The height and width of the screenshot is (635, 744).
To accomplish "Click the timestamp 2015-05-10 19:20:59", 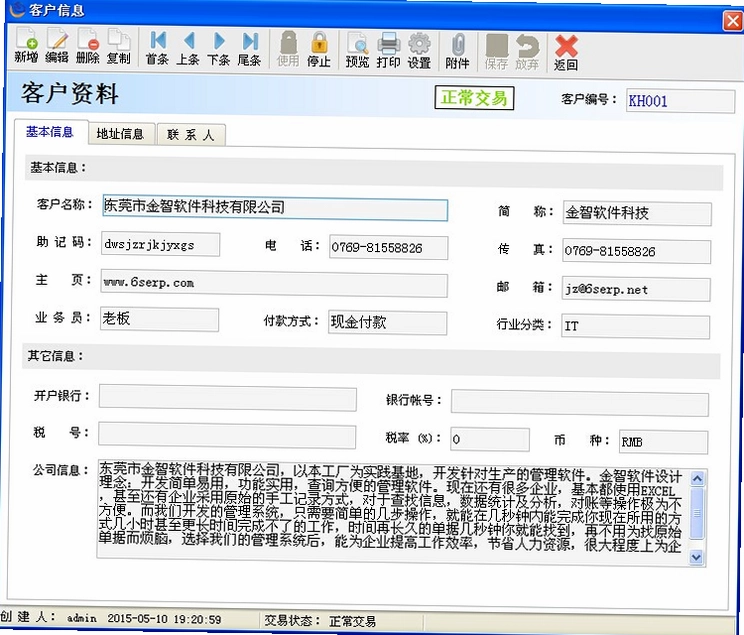I will coord(164,619).
